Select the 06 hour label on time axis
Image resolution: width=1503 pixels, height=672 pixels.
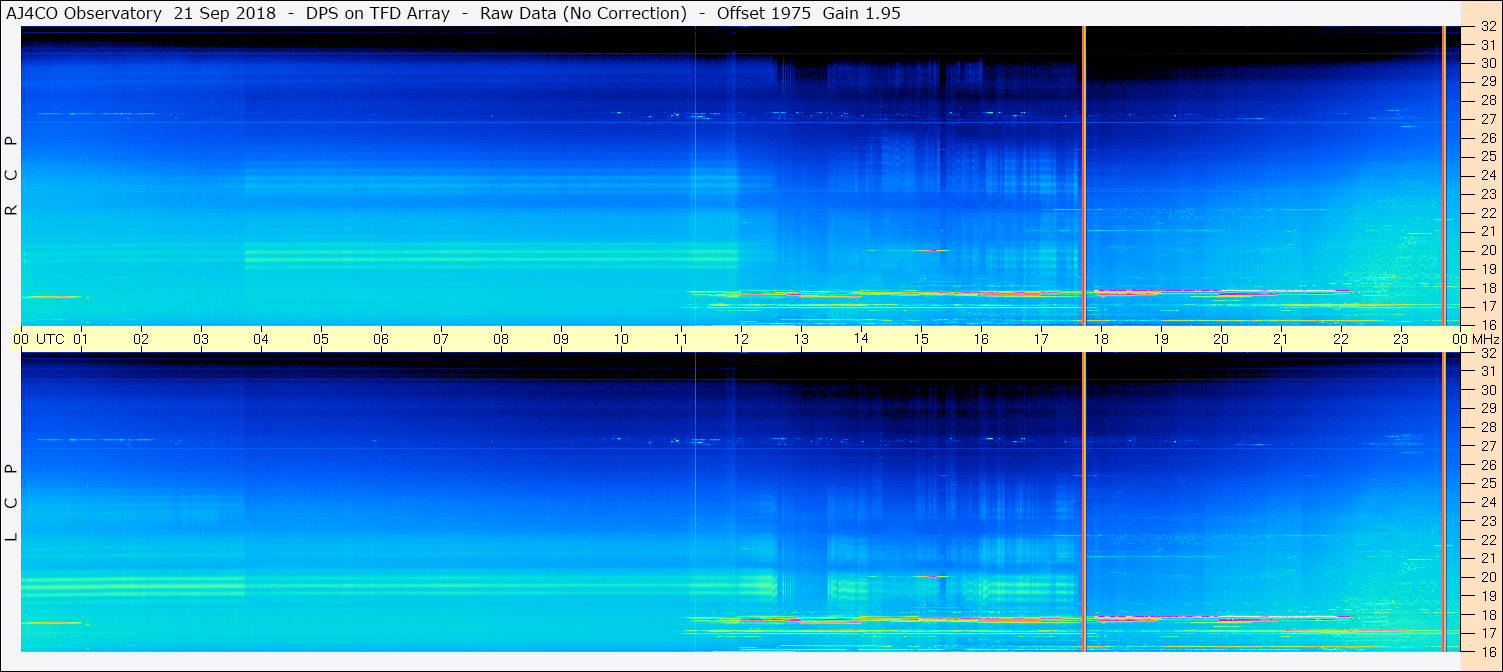pyautogui.click(x=381, y=339)
